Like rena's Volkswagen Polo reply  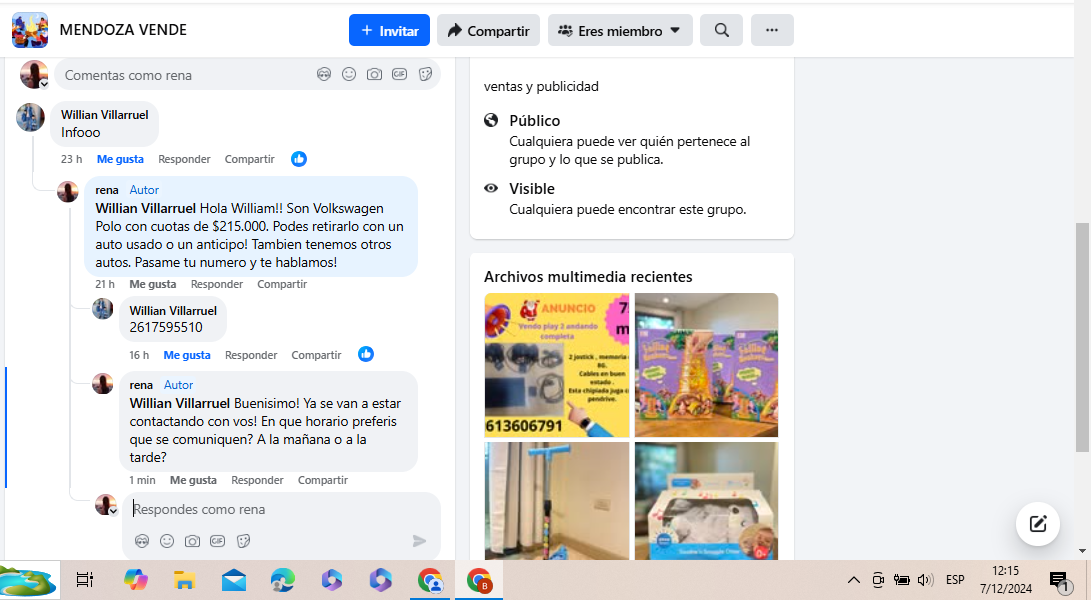(x=152, y=284)
